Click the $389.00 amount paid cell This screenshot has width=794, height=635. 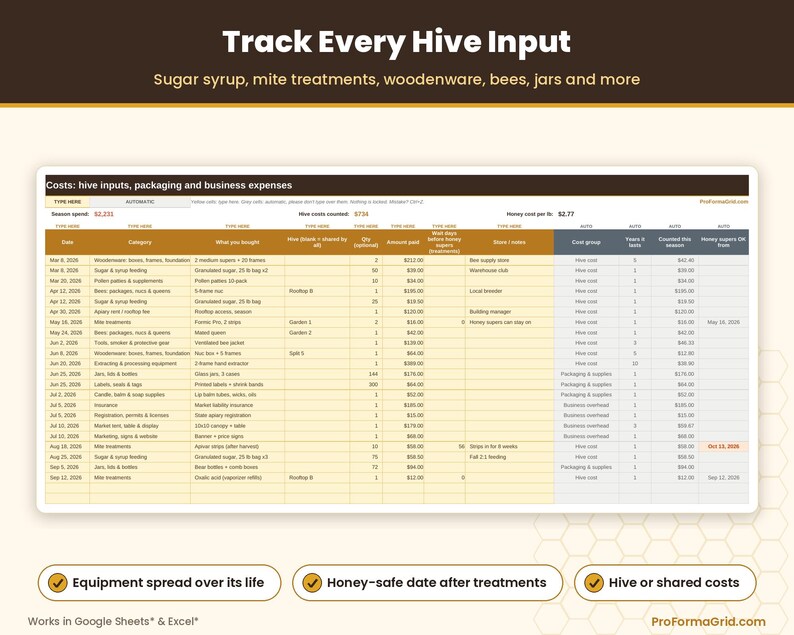(403, 364)
